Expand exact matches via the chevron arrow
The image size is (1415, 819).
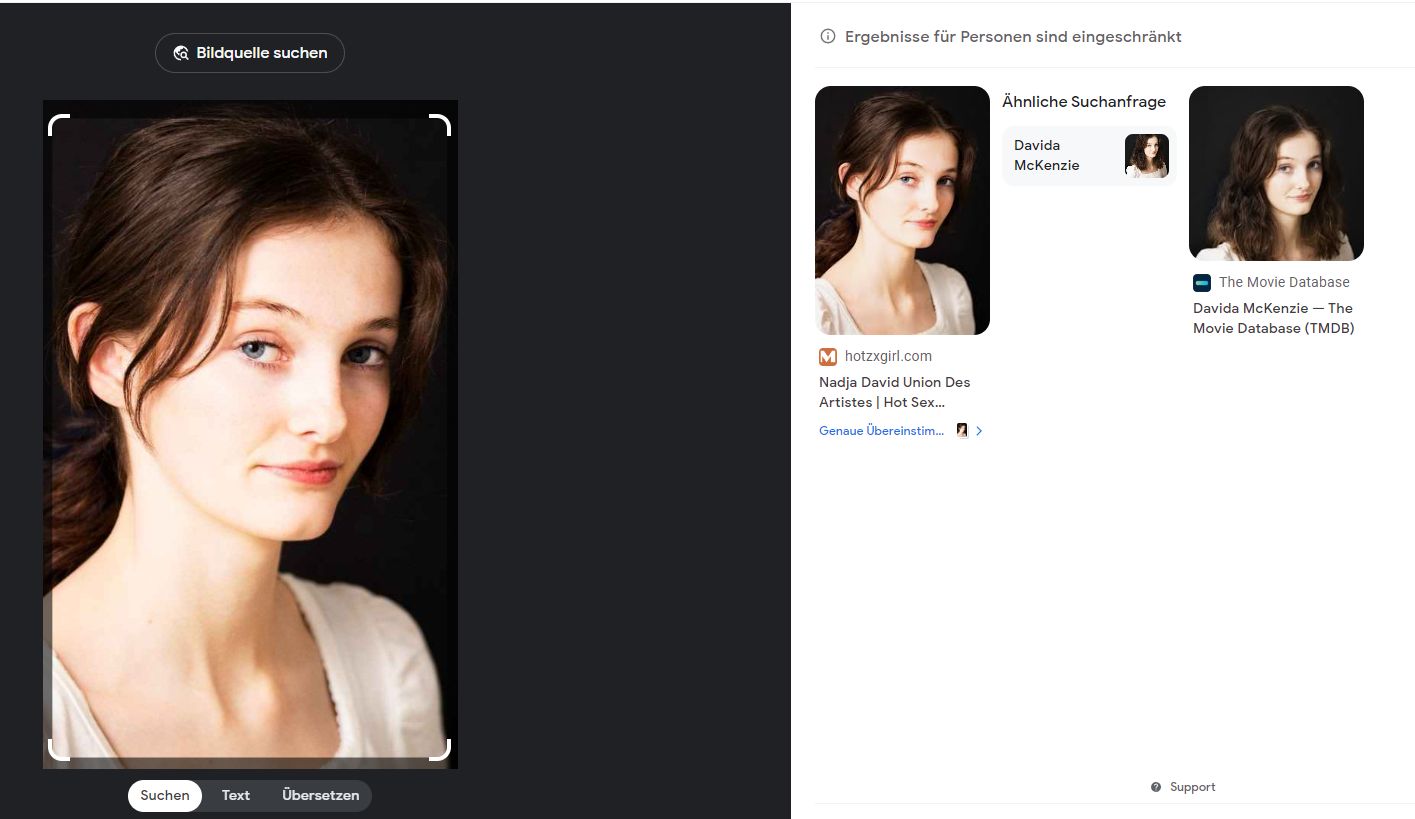tap(979, 431)
